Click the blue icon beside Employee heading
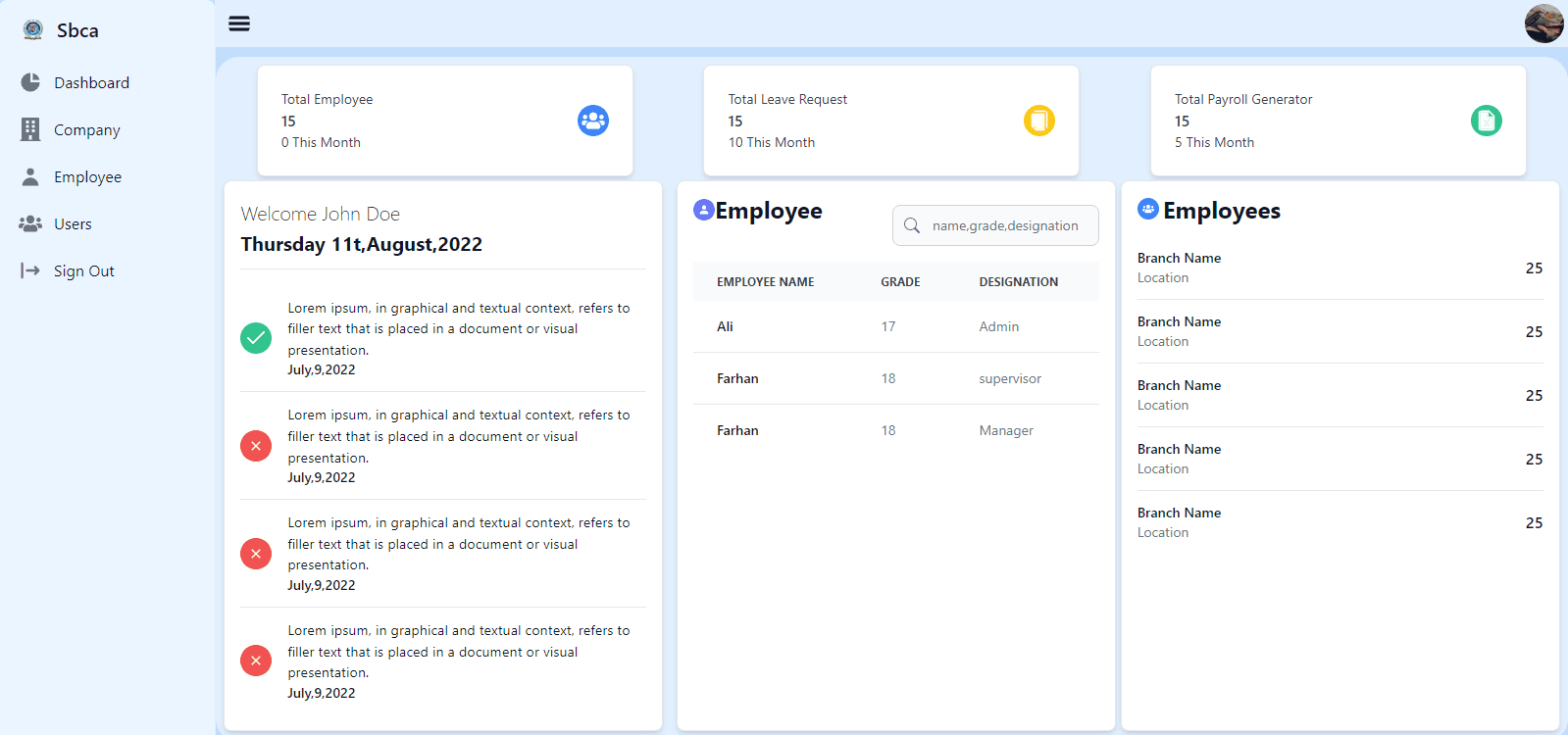 (704, 209)
